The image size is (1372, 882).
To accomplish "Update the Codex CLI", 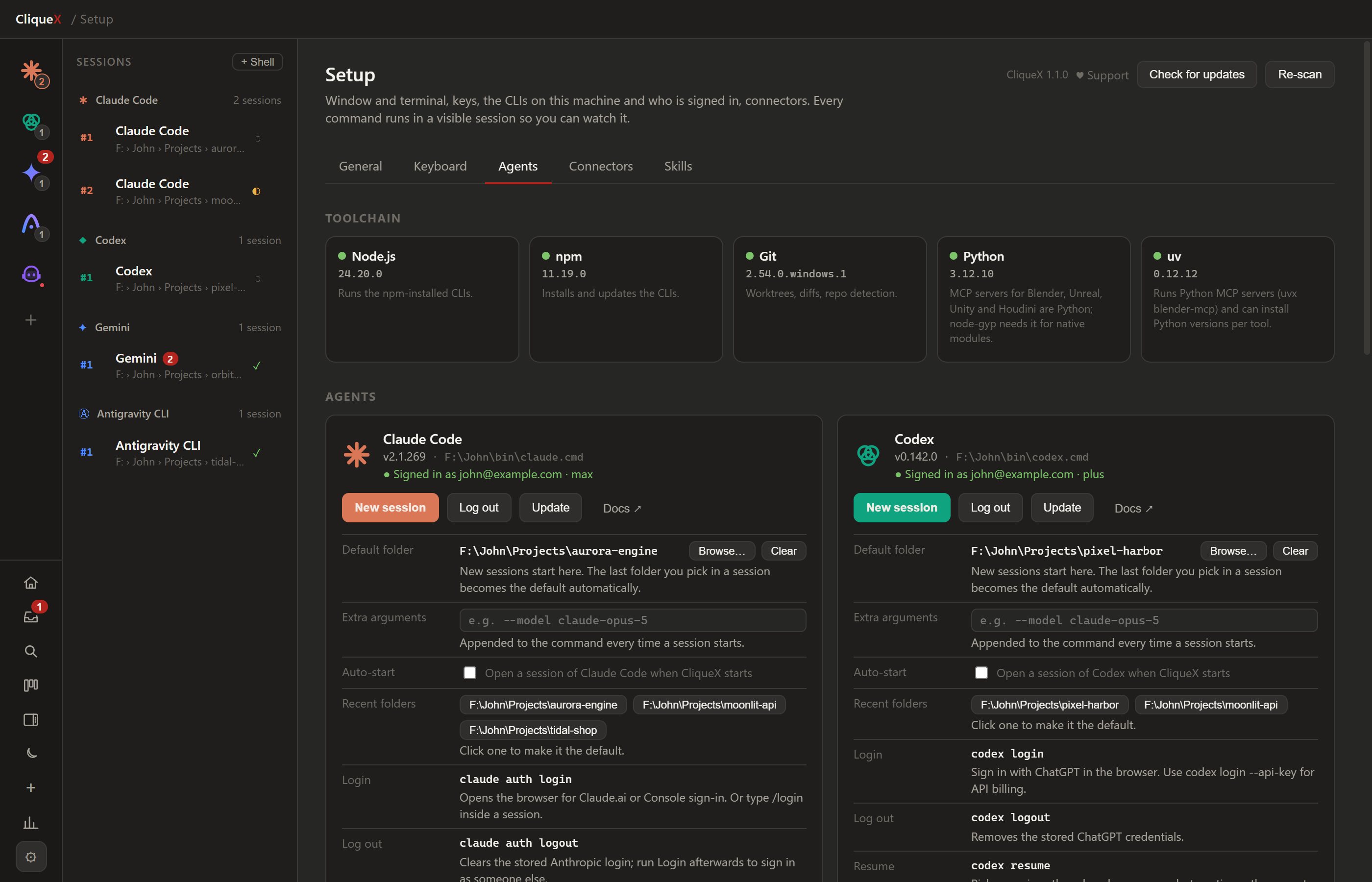I will point(1062,508).
